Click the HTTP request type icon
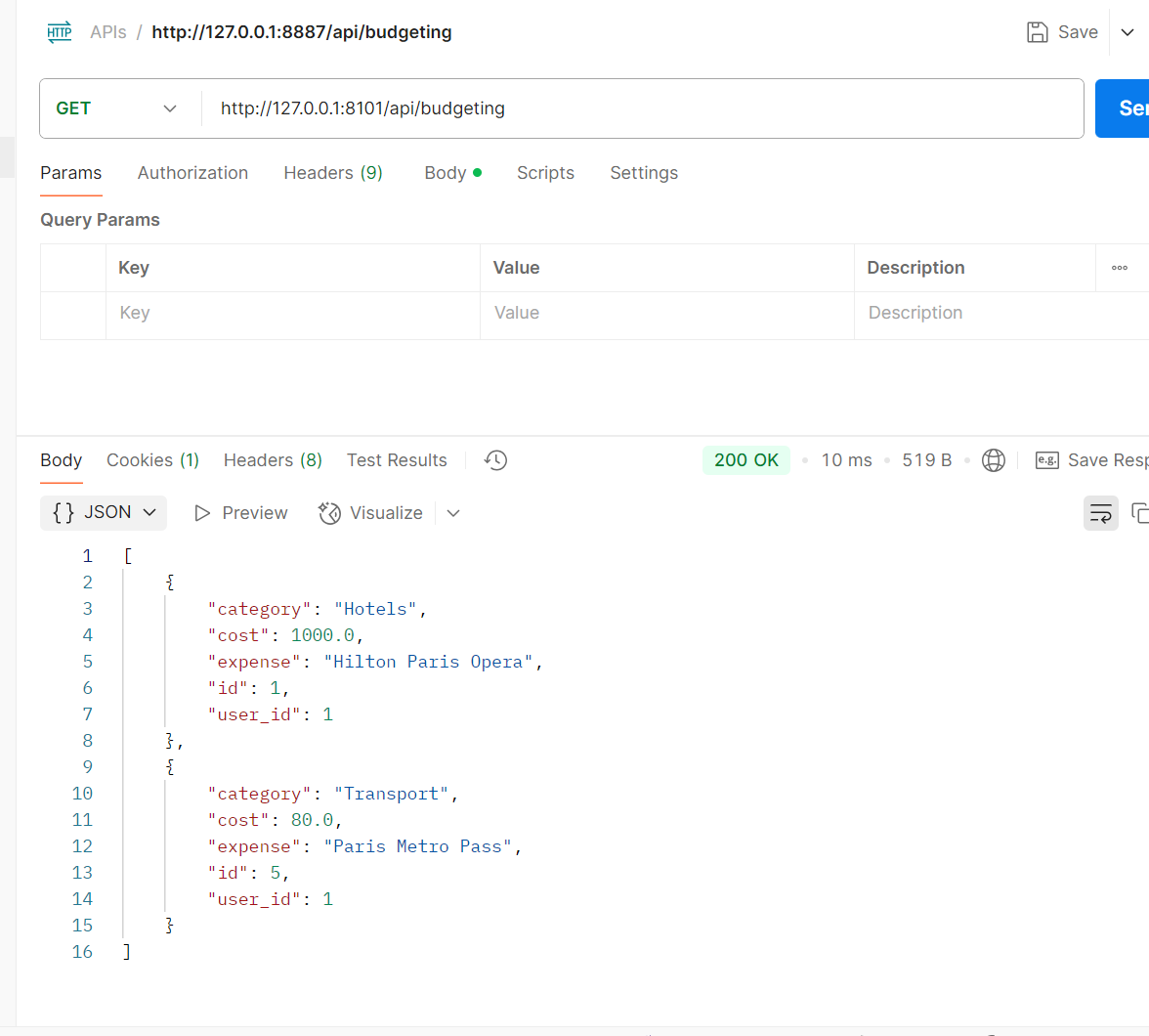The width and height of the screenshot is (1149, 1036). [x=60, y=32]
